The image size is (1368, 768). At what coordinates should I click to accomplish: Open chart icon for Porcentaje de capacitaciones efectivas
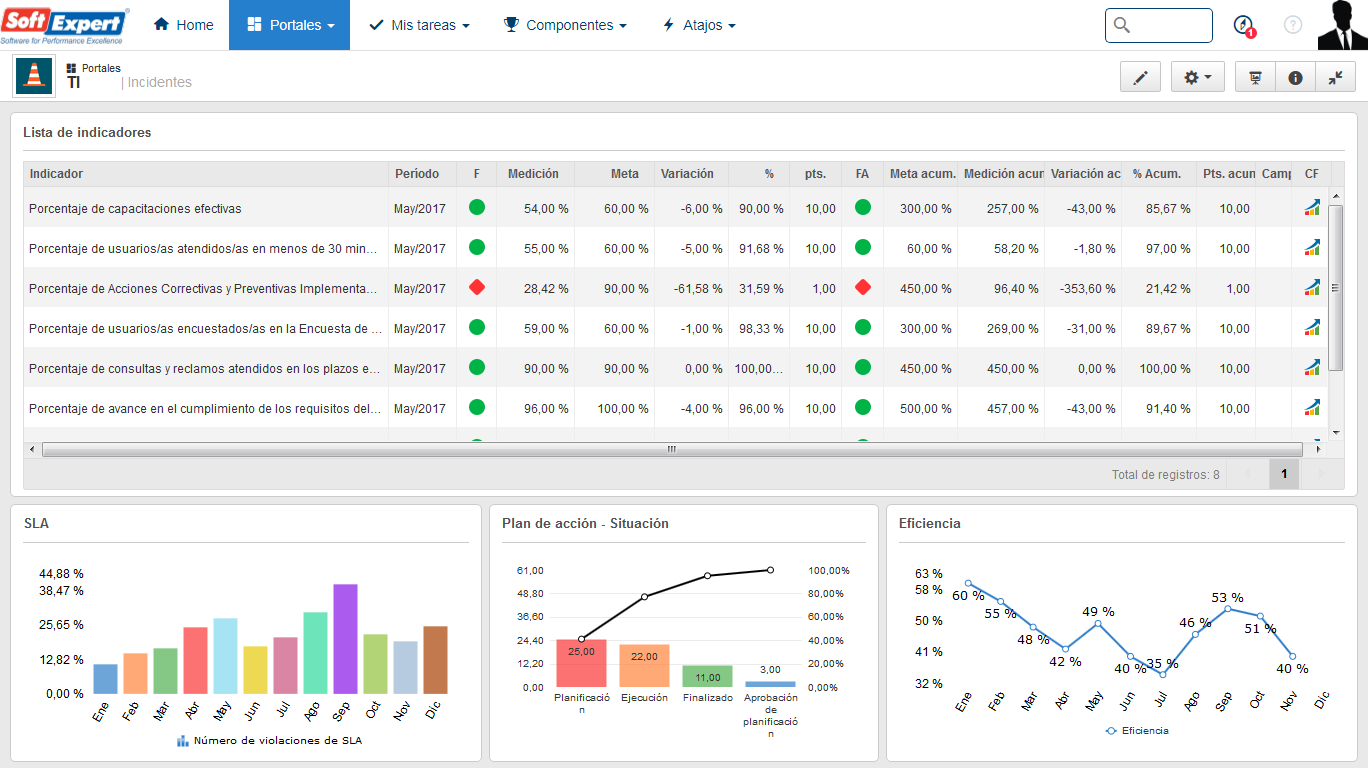pyautogui.click(x=1312, y=208)
